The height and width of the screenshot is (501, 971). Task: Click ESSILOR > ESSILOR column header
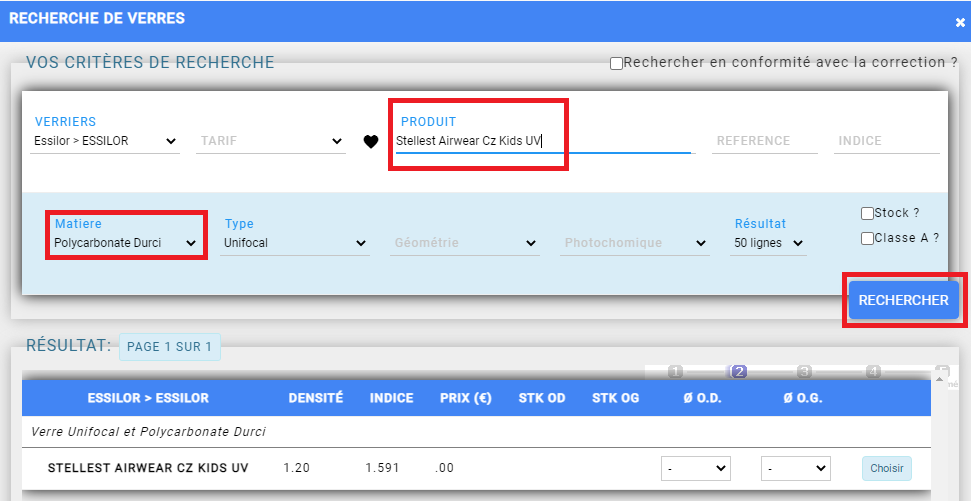(x=148, y=398)
